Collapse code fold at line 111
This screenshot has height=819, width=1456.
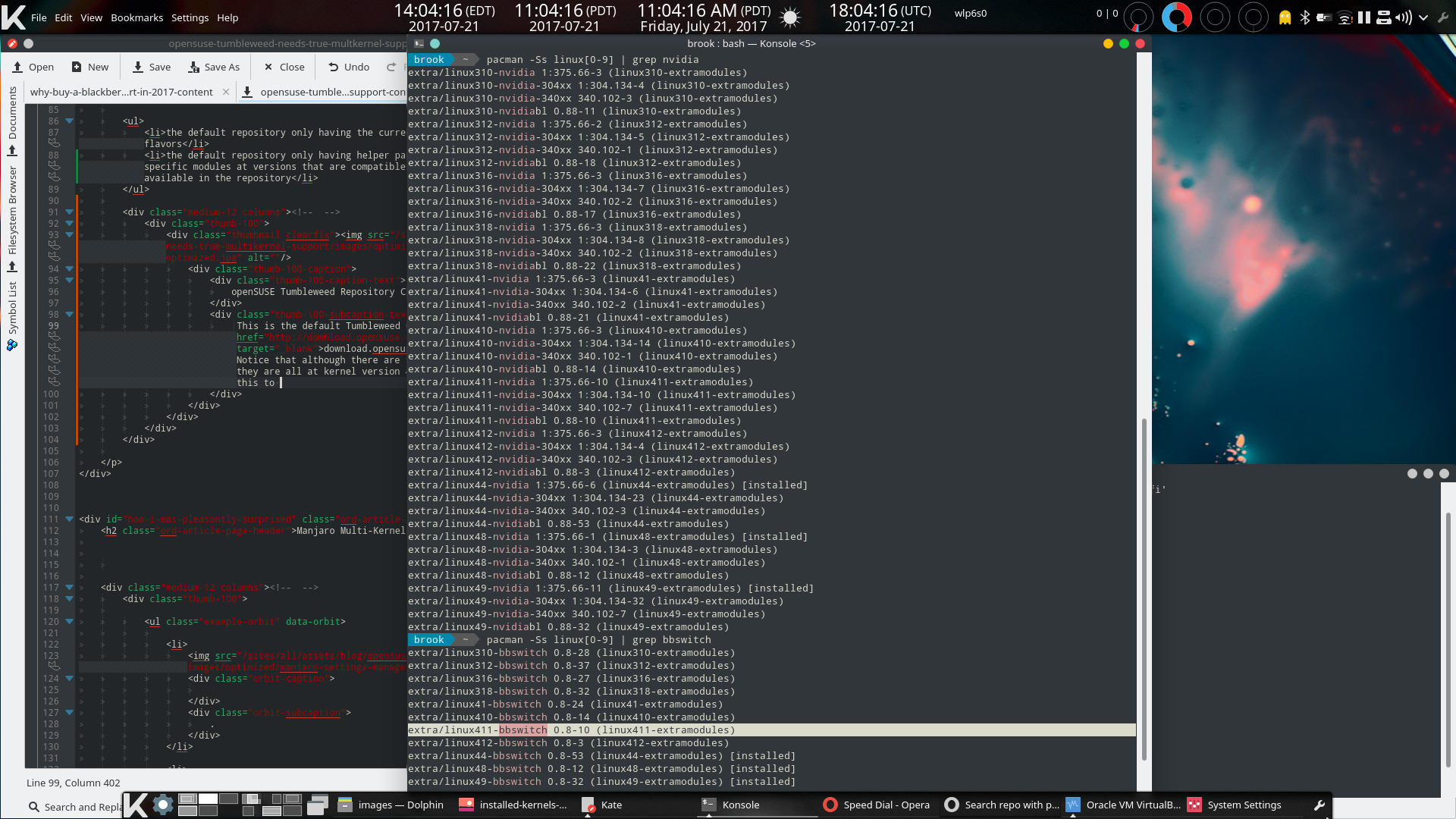click(x=69, y=519)
